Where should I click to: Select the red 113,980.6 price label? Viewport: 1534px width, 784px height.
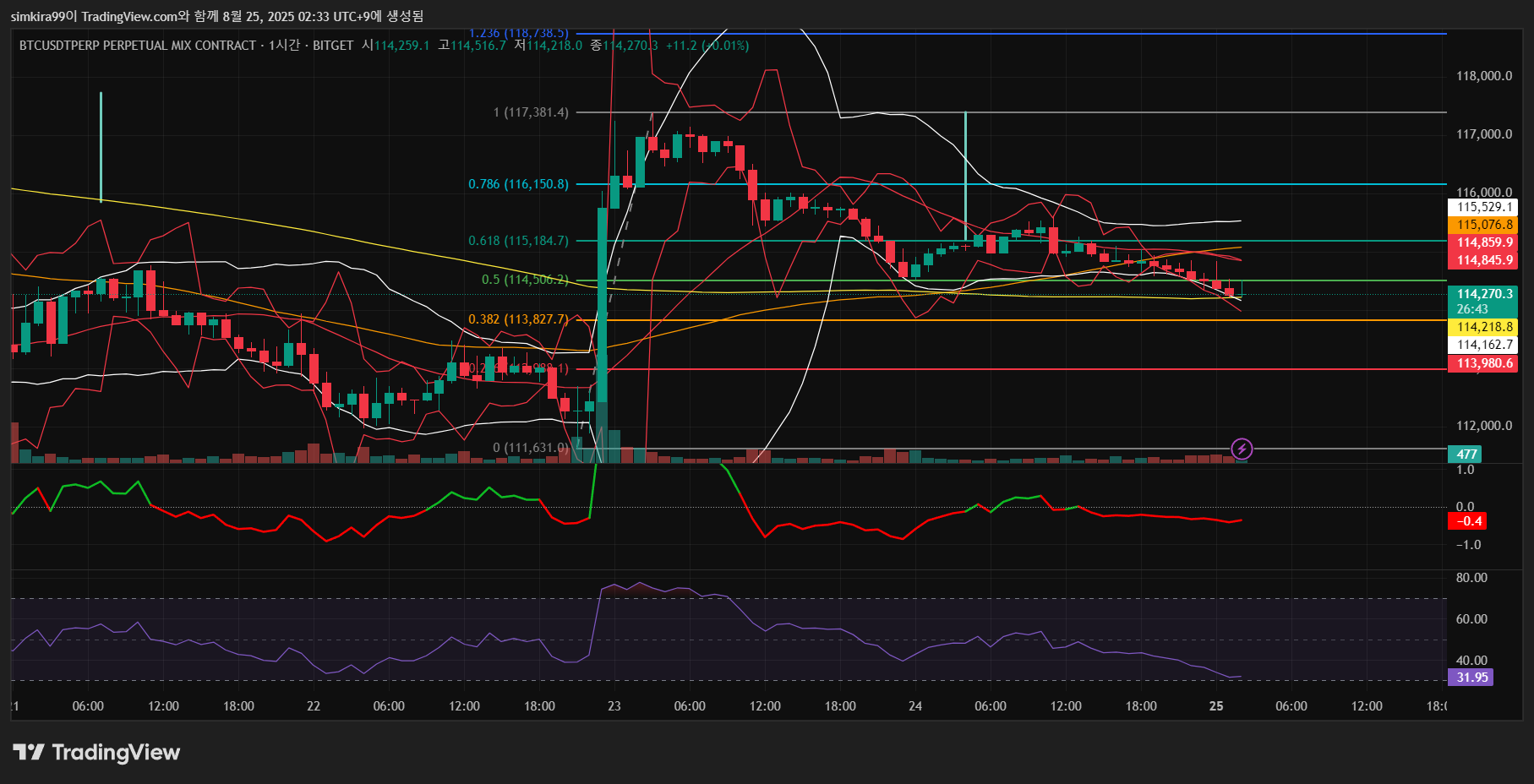click(1483, 363)
